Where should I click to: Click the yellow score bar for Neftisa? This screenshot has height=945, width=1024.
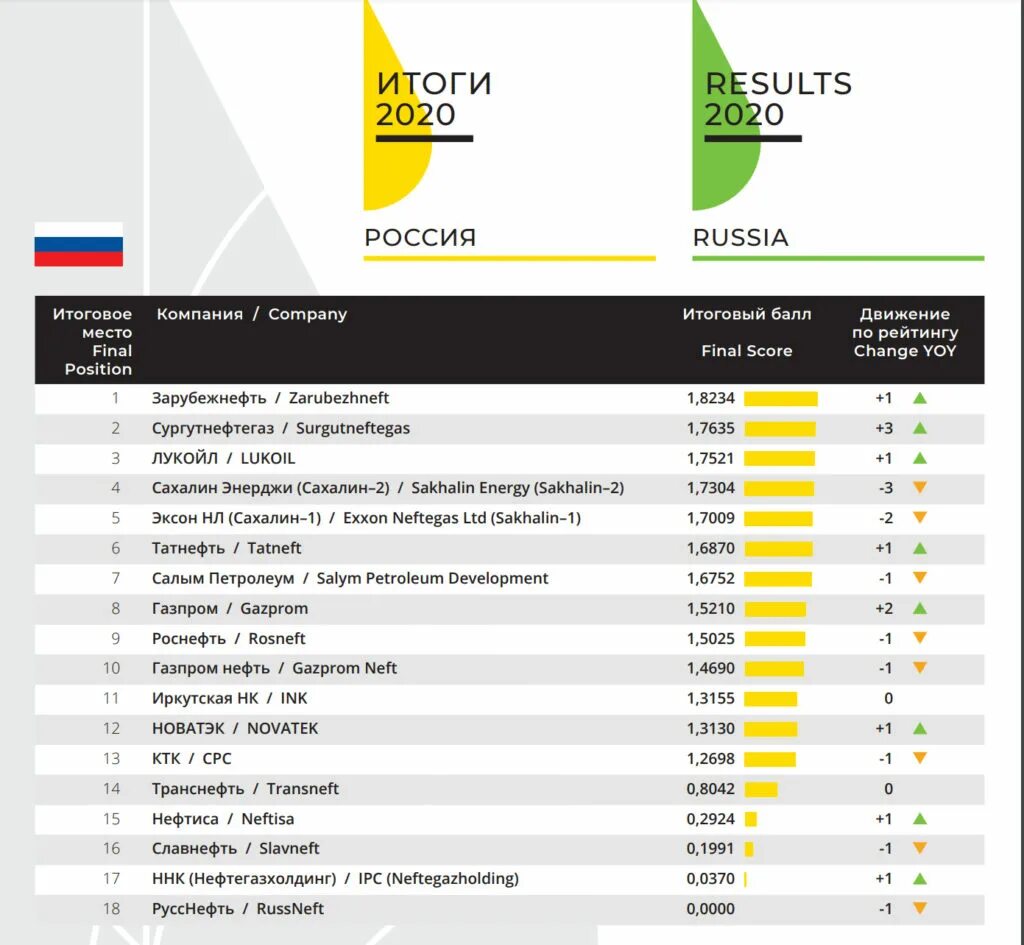point(750,819)
